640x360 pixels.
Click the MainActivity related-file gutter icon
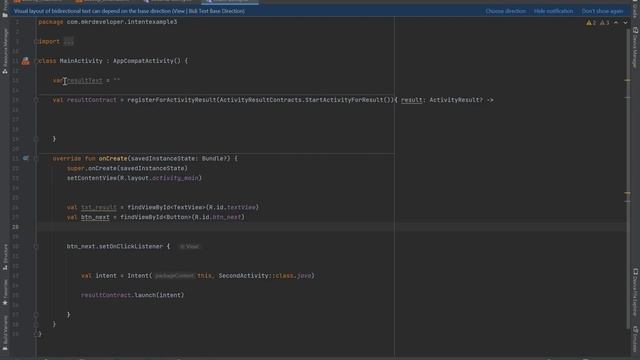[x=26, y=61]
